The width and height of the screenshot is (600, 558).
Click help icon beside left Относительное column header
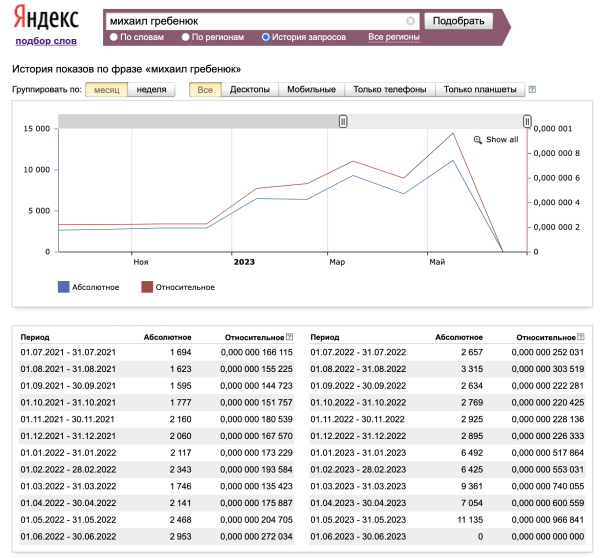click(x=289, y=338)
